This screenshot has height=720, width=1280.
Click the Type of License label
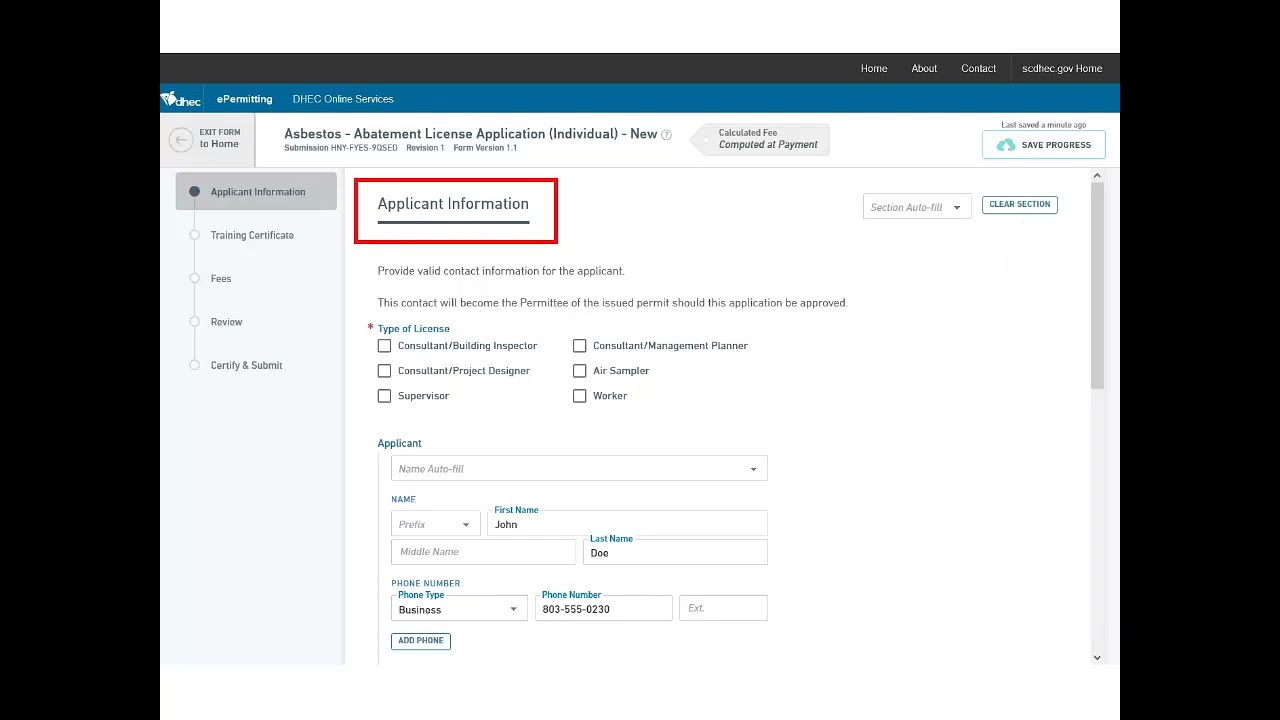(413, 328)
